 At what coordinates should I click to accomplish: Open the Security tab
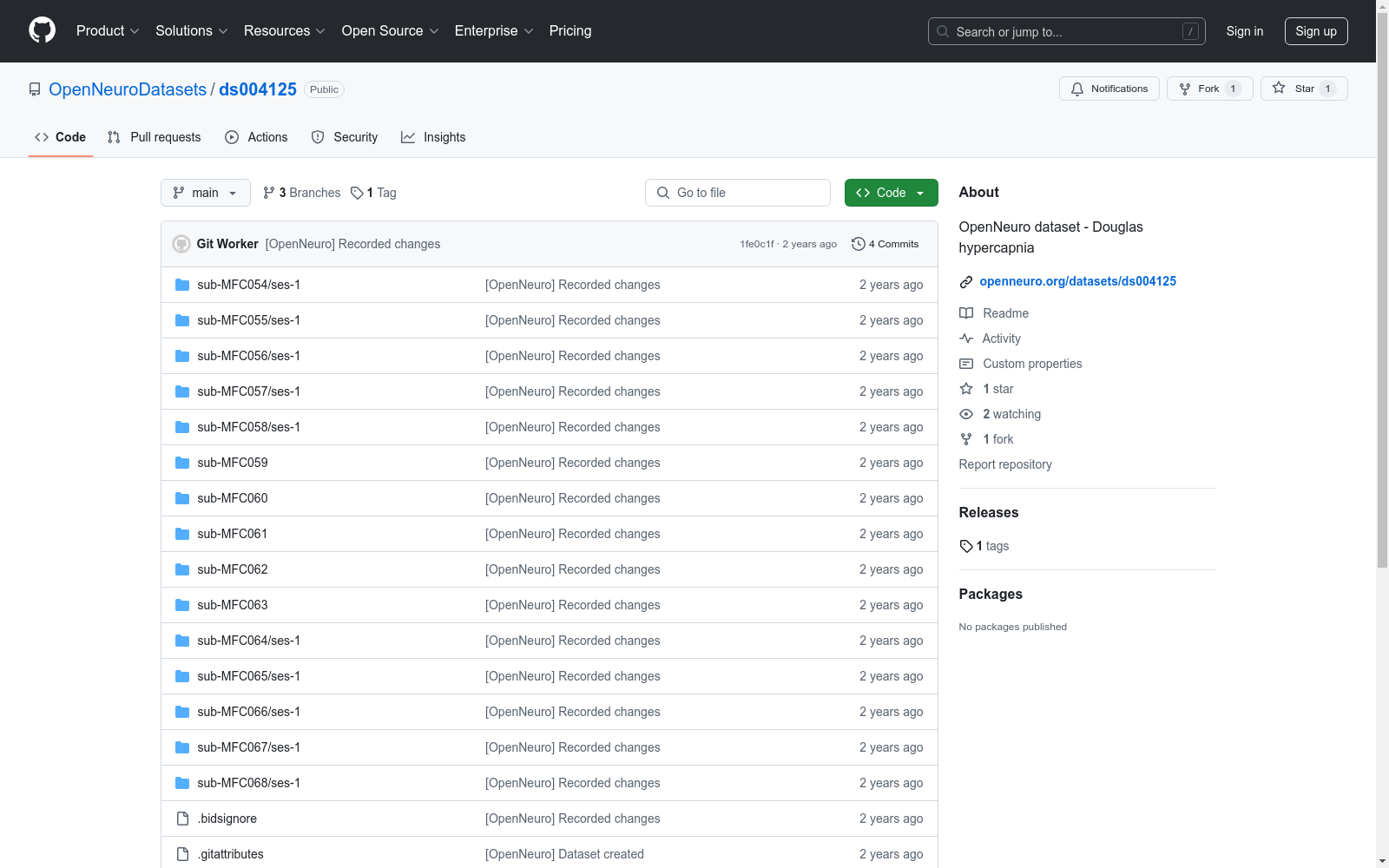coord(345,137)
